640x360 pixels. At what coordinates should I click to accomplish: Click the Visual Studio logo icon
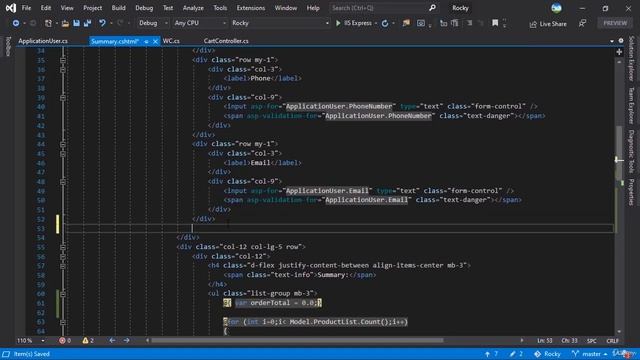pyautogui.click(x=10, y=8)
